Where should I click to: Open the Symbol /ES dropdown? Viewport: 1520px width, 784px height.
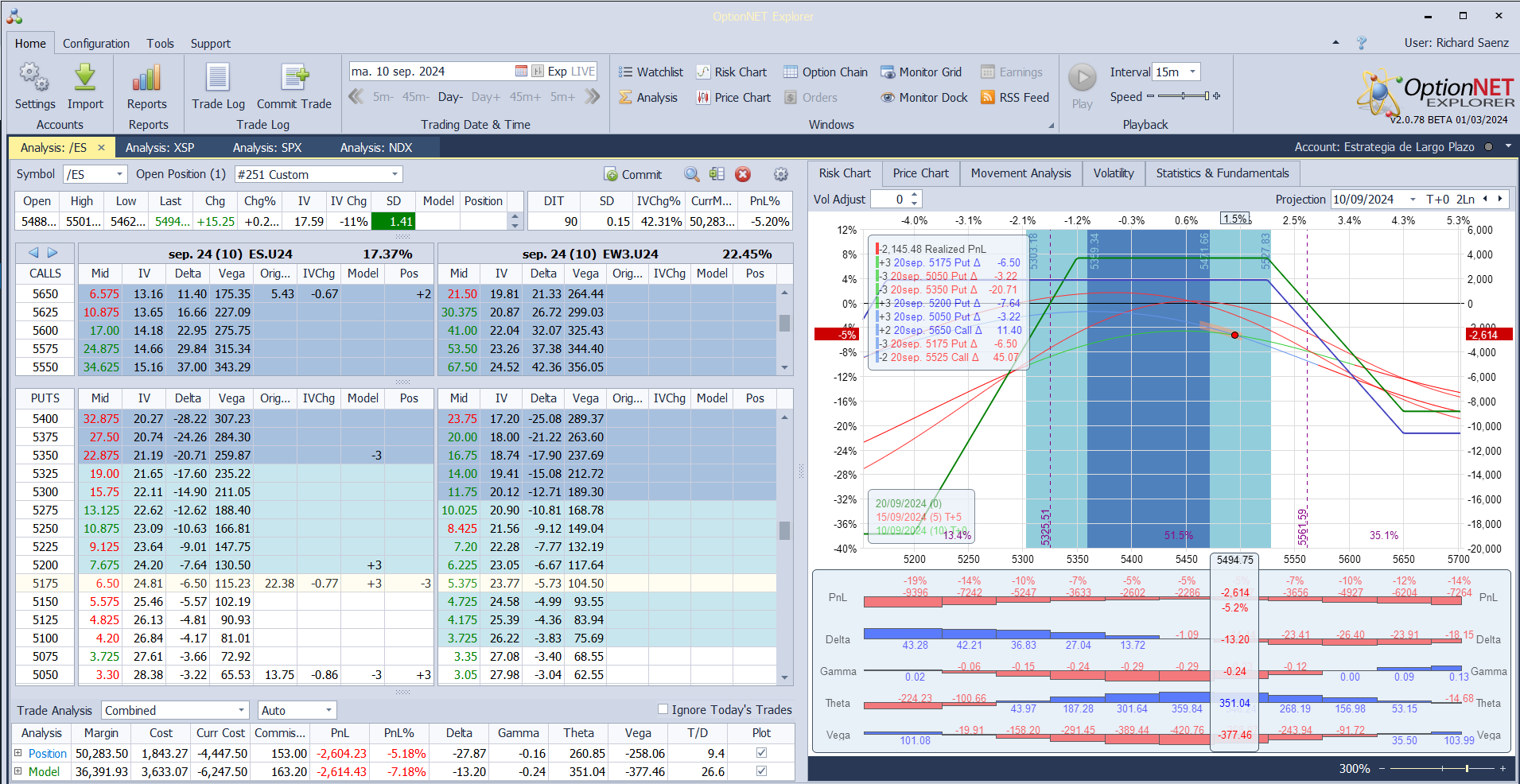click(119, 174)
